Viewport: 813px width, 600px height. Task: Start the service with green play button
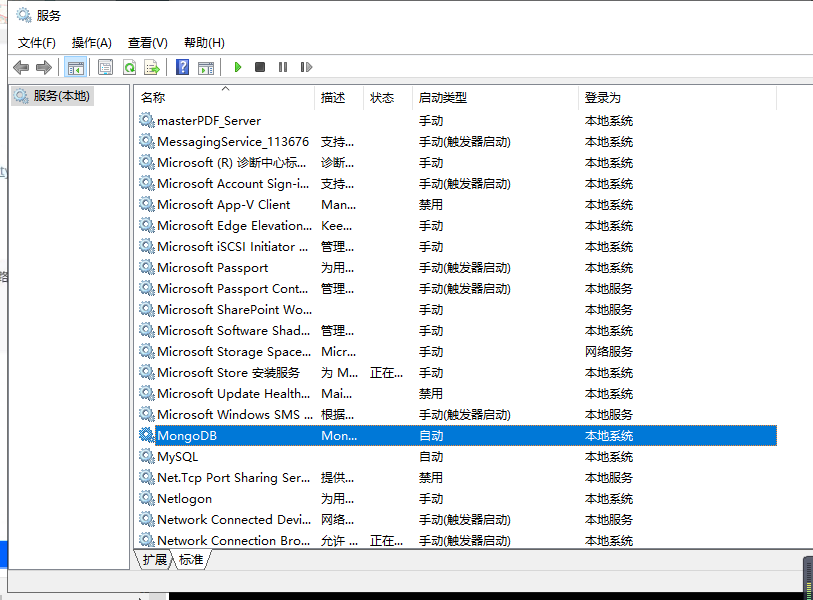pyautogui.click(x=237, y=67)
